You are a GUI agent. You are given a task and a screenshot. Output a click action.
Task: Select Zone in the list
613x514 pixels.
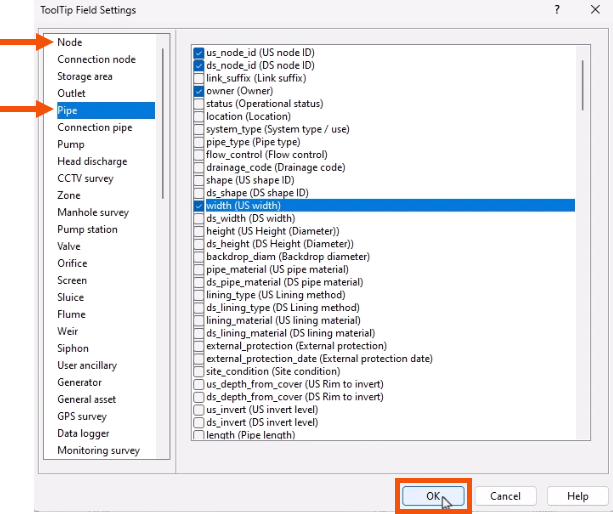click(x=69, y=195)
